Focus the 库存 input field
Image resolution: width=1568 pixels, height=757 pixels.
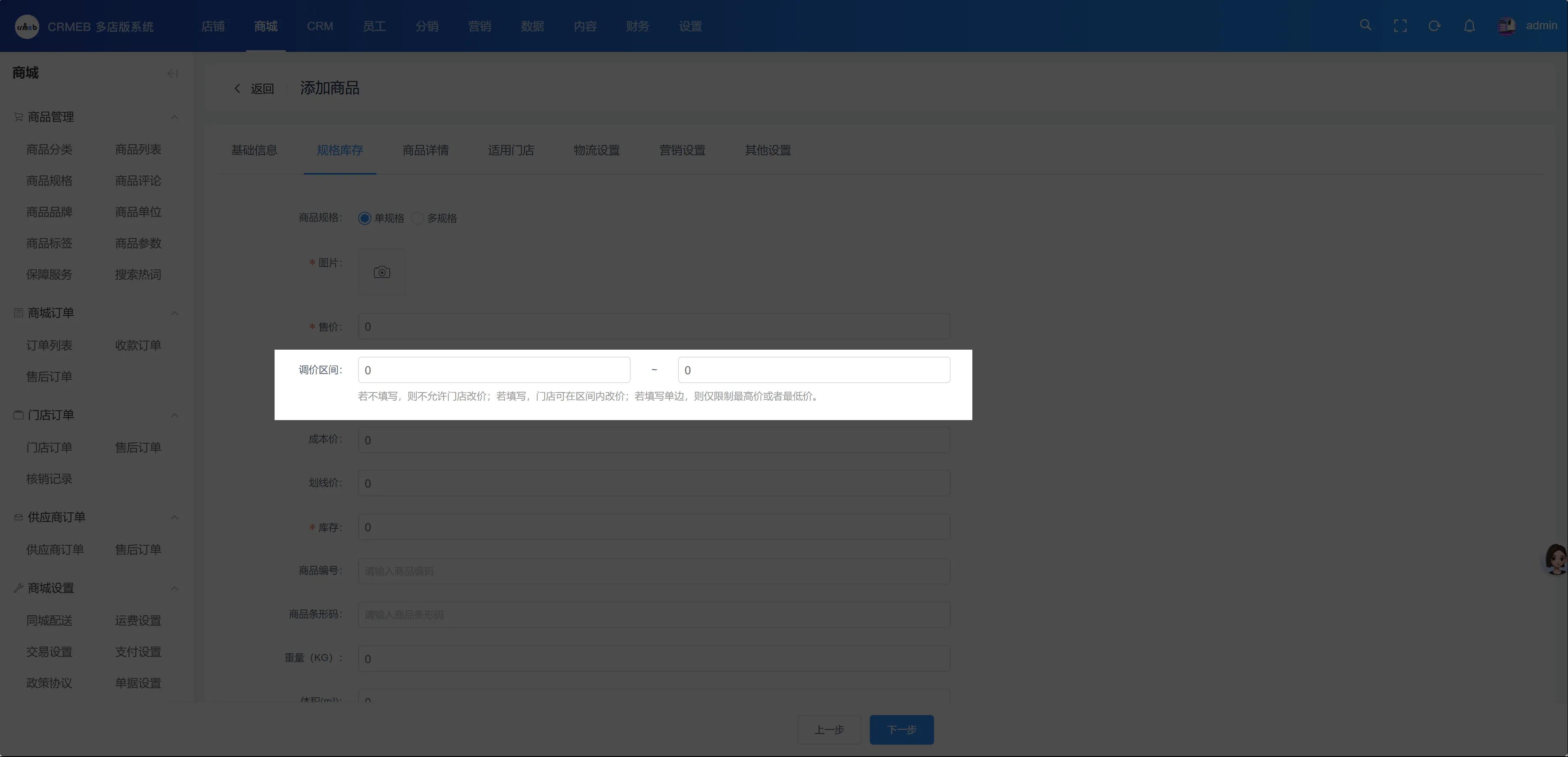click(x=654, y=527)
